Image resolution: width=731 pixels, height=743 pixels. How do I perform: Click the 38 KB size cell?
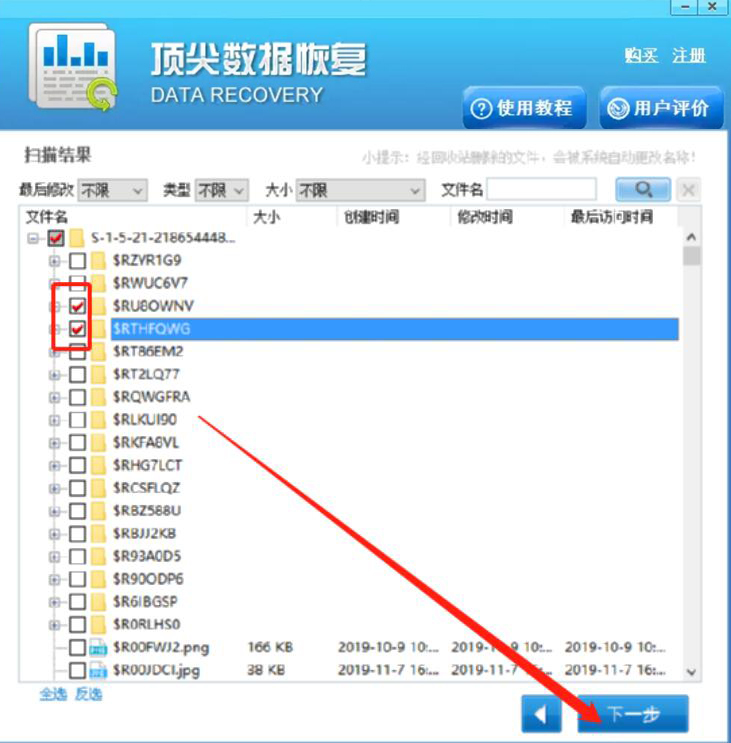pos(266,670)
